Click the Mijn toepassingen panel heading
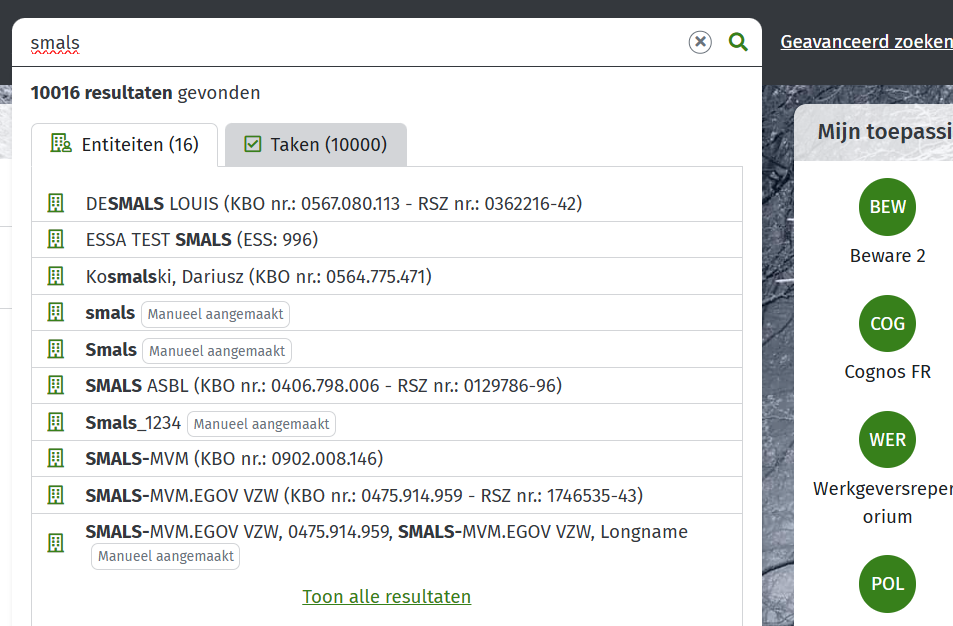 (885, 131)
